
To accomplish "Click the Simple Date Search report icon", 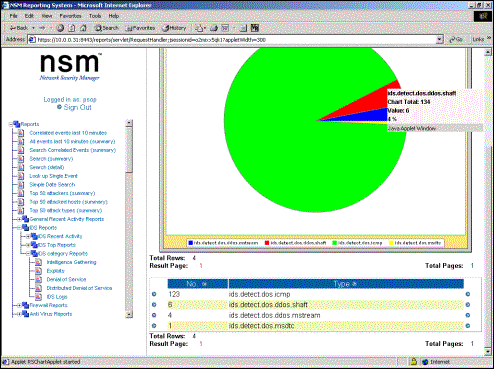I will coord(21,185).
